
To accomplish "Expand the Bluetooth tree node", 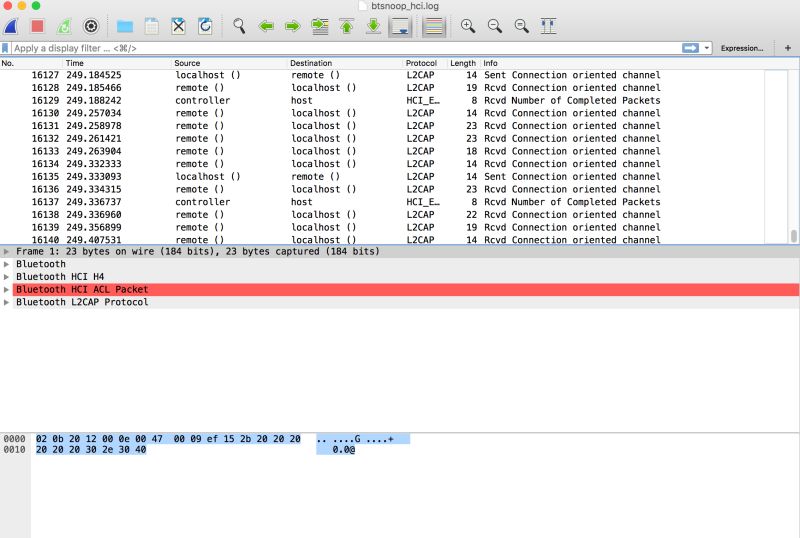I will pyautogui.click(x=6, y=264).
